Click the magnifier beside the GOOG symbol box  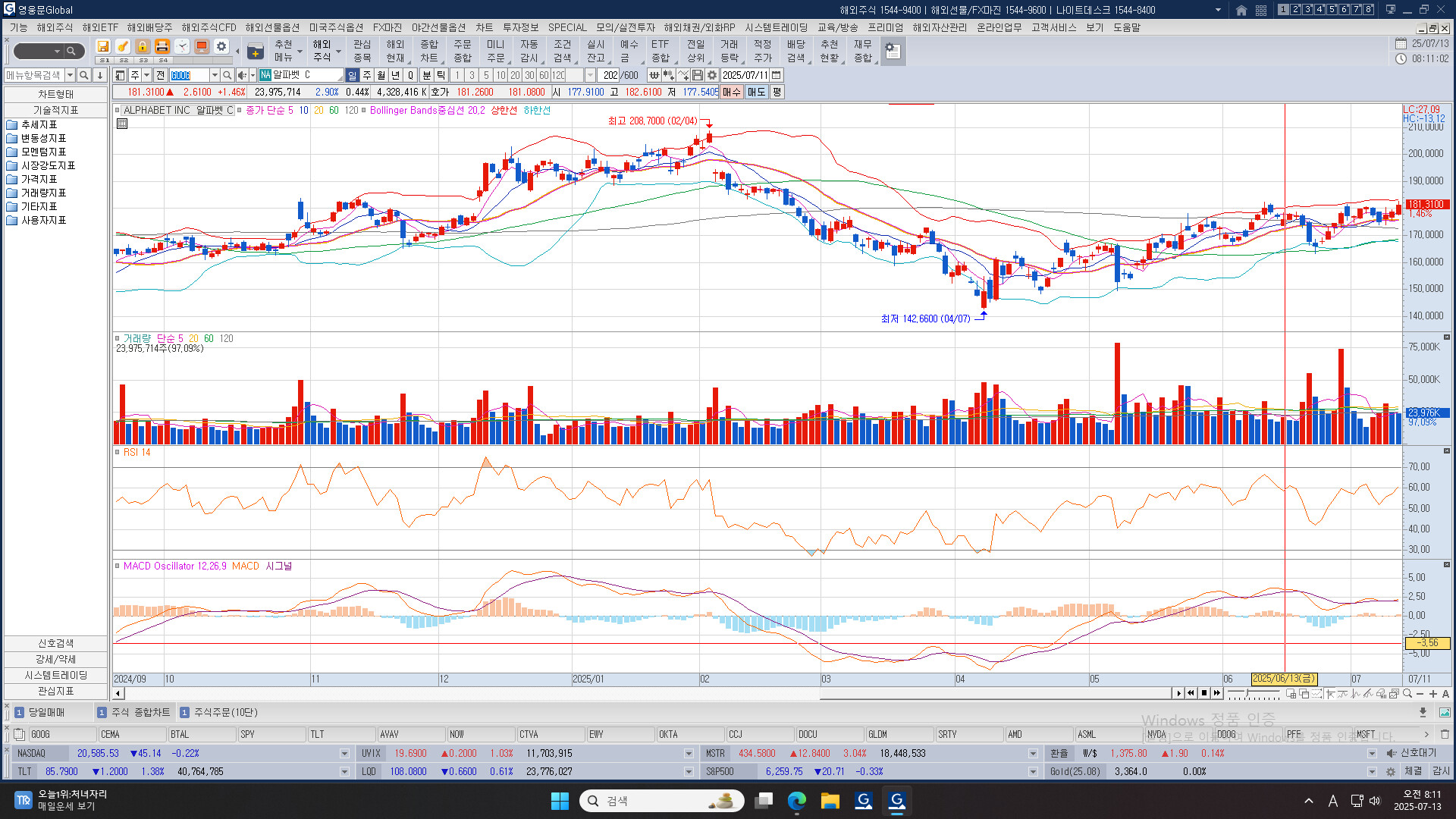(x=227, y=75)
